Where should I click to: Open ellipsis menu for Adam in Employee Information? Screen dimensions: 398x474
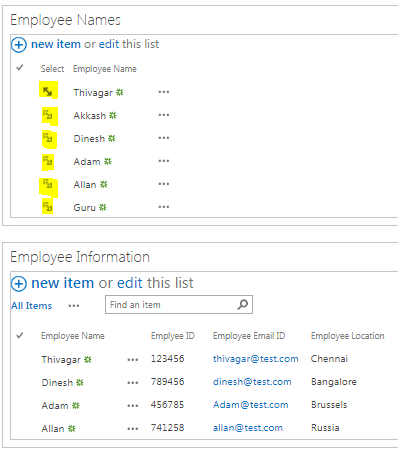[133, 406]
